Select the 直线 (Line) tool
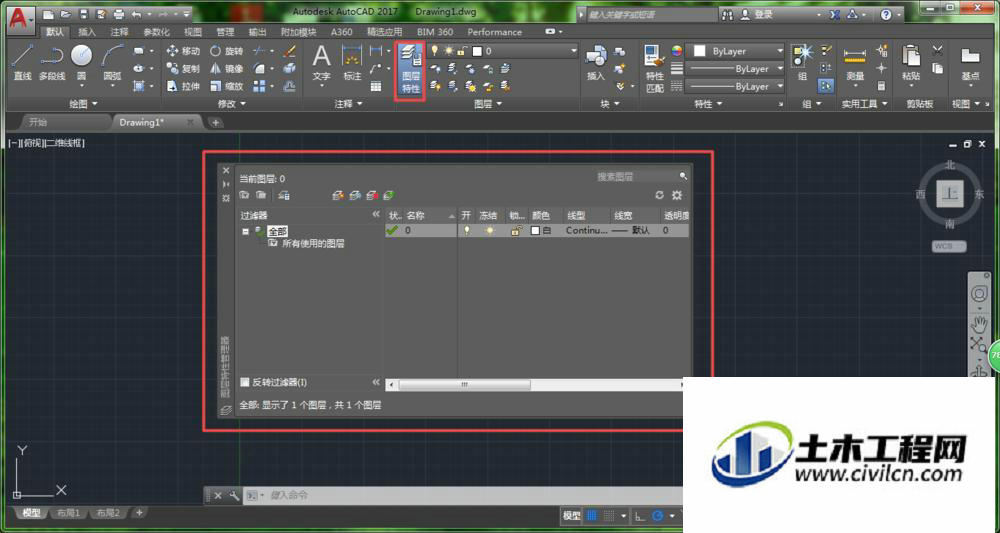Viewport: 1000px width, 533px height. click(22, 62)
